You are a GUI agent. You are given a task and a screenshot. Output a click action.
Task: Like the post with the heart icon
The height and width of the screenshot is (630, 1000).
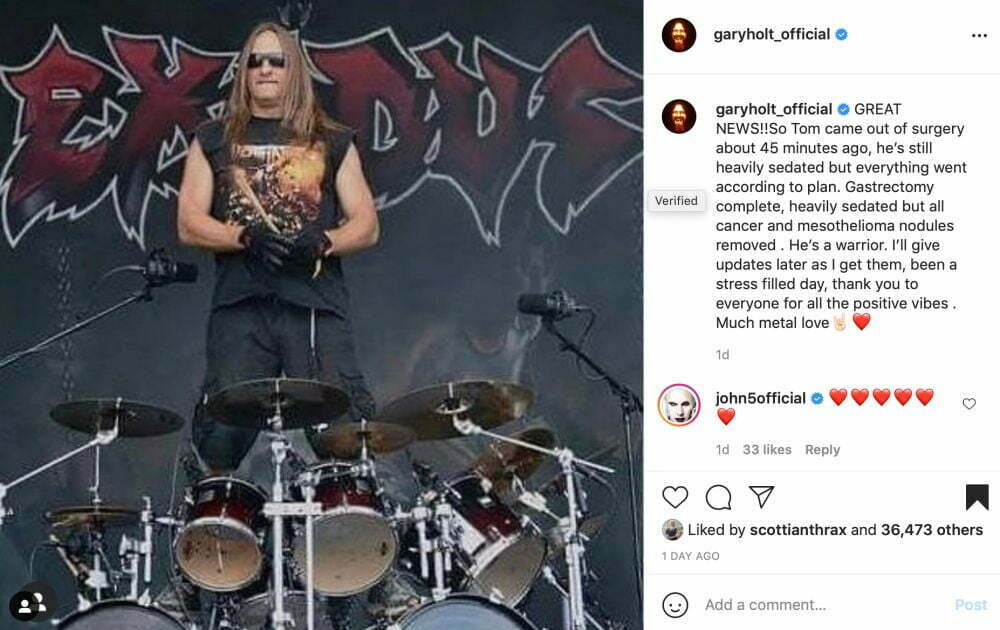[675, 497]
